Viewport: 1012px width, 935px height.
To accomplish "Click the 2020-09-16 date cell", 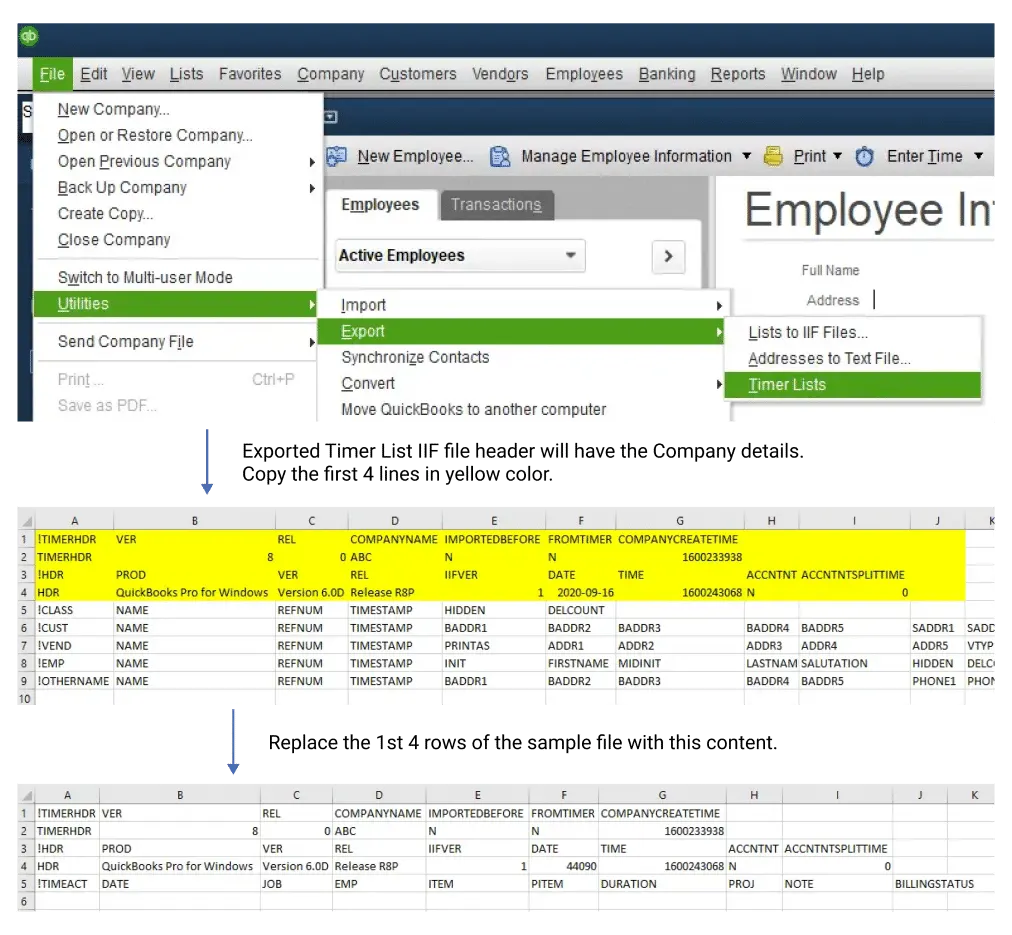I will [580, 593].
